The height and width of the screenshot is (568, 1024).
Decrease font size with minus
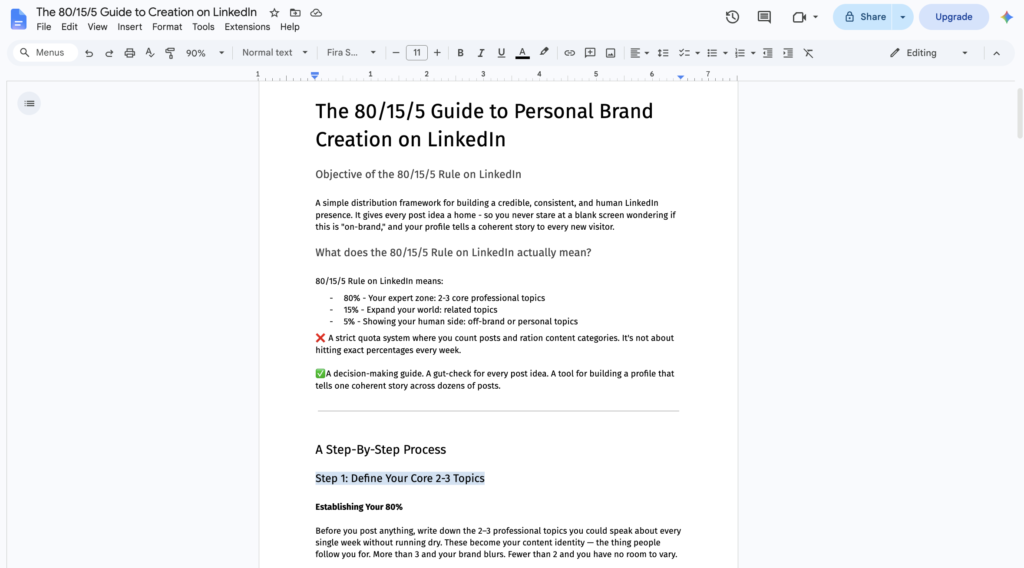[x=396, y=53]
